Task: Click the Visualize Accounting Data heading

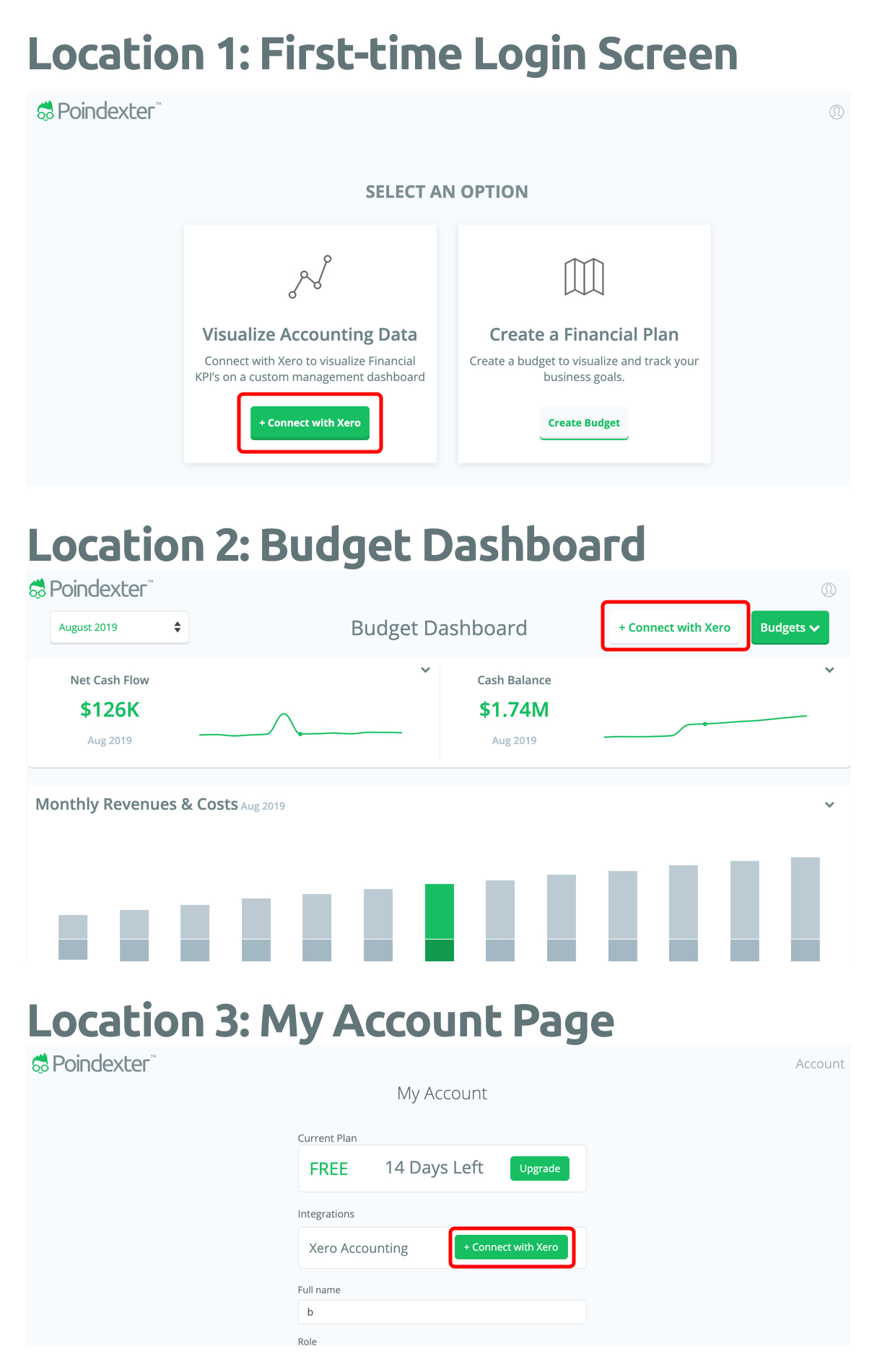Action: 310,334
